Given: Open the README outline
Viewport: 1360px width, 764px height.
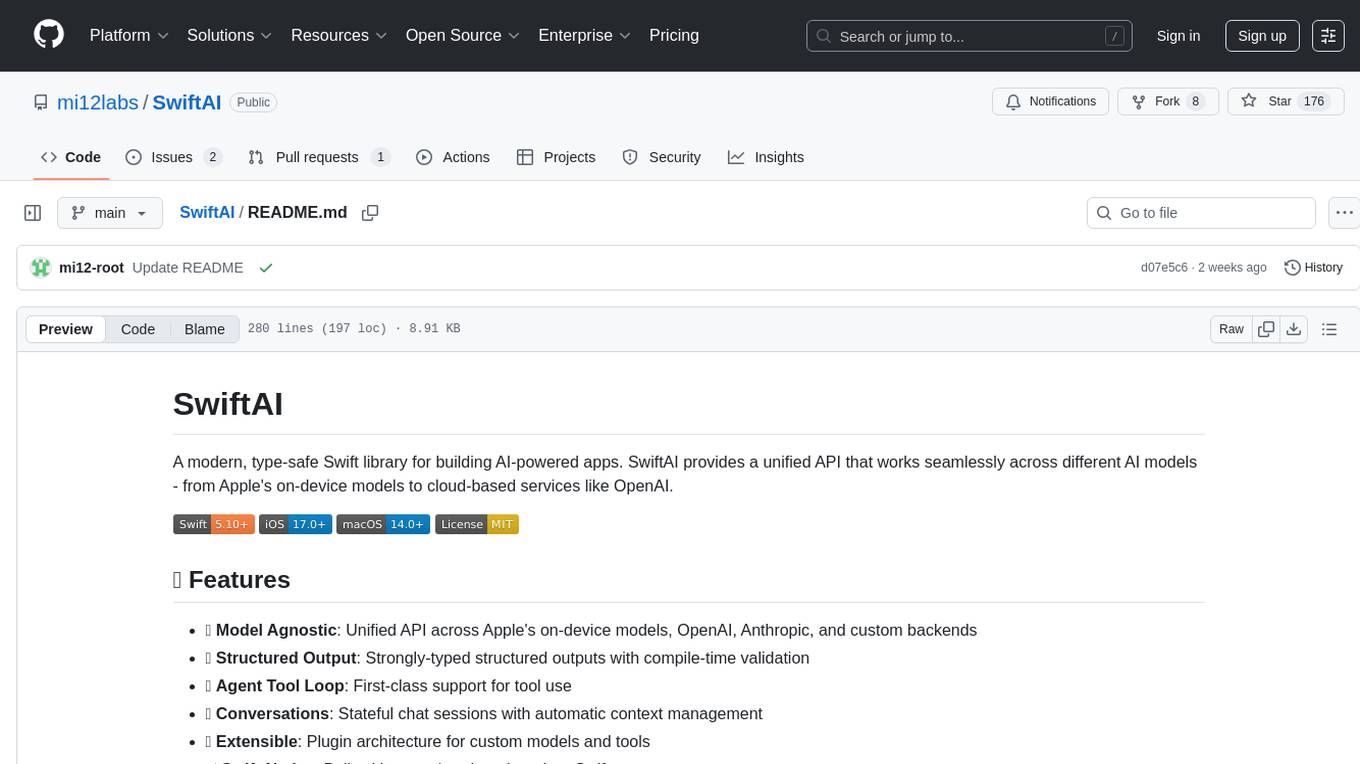Looking at the screenshot, I should [1329, 329].
